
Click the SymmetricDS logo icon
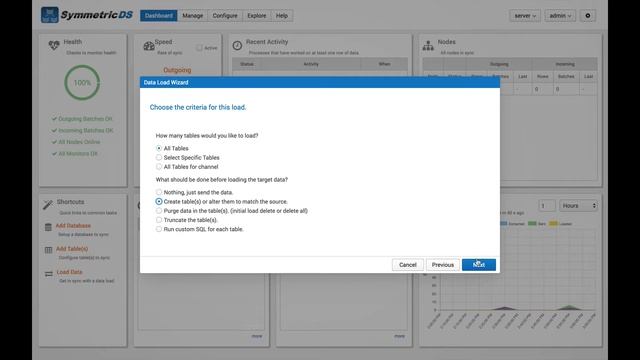(49, 15)
